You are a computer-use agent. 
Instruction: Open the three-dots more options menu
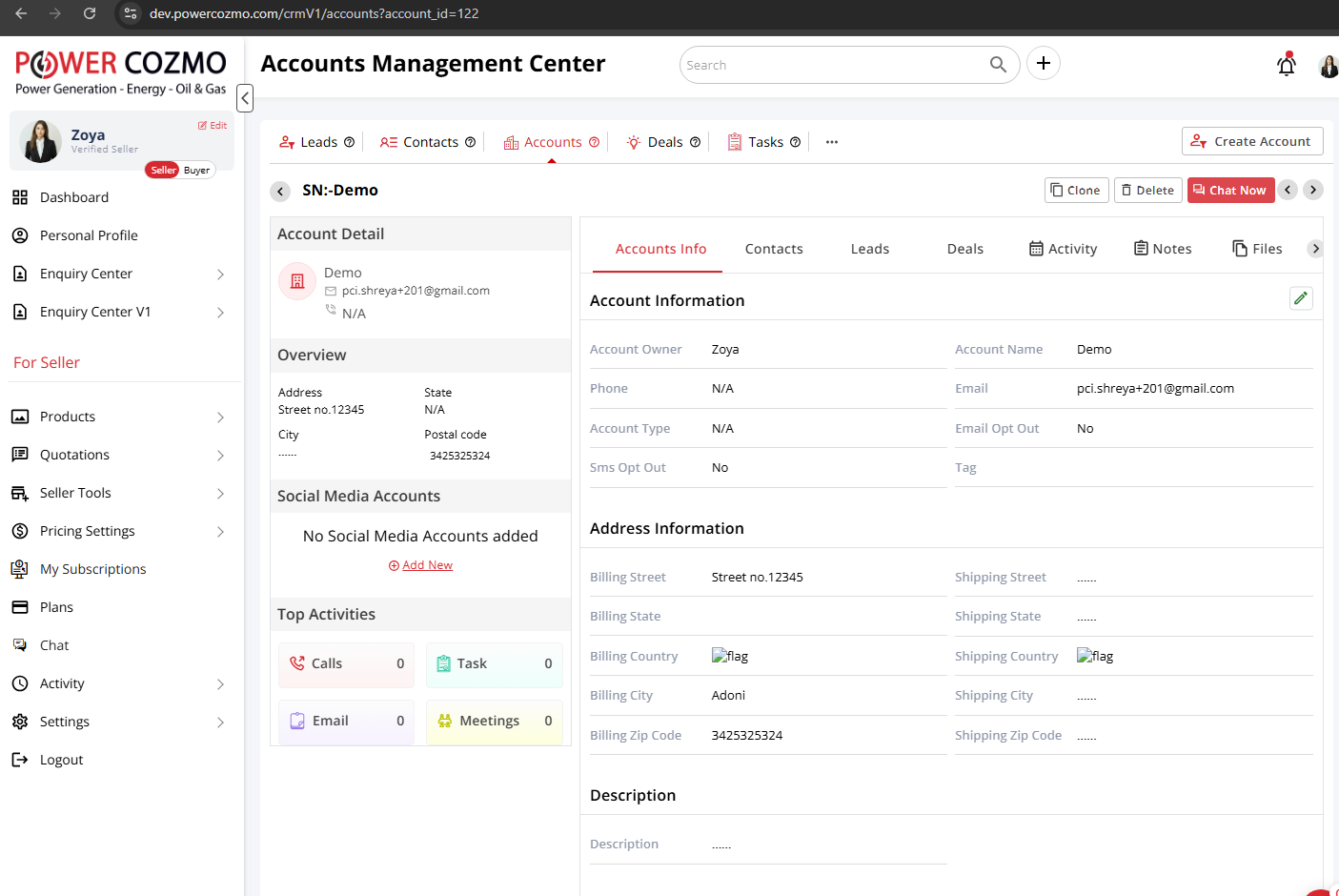click(832, 142)
